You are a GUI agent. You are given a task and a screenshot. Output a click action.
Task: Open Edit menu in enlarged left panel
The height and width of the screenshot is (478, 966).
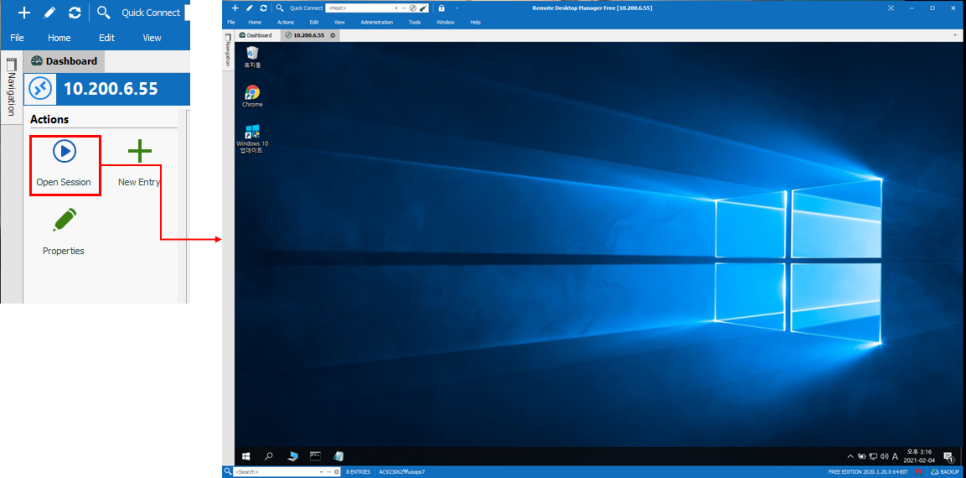point(107,38)
